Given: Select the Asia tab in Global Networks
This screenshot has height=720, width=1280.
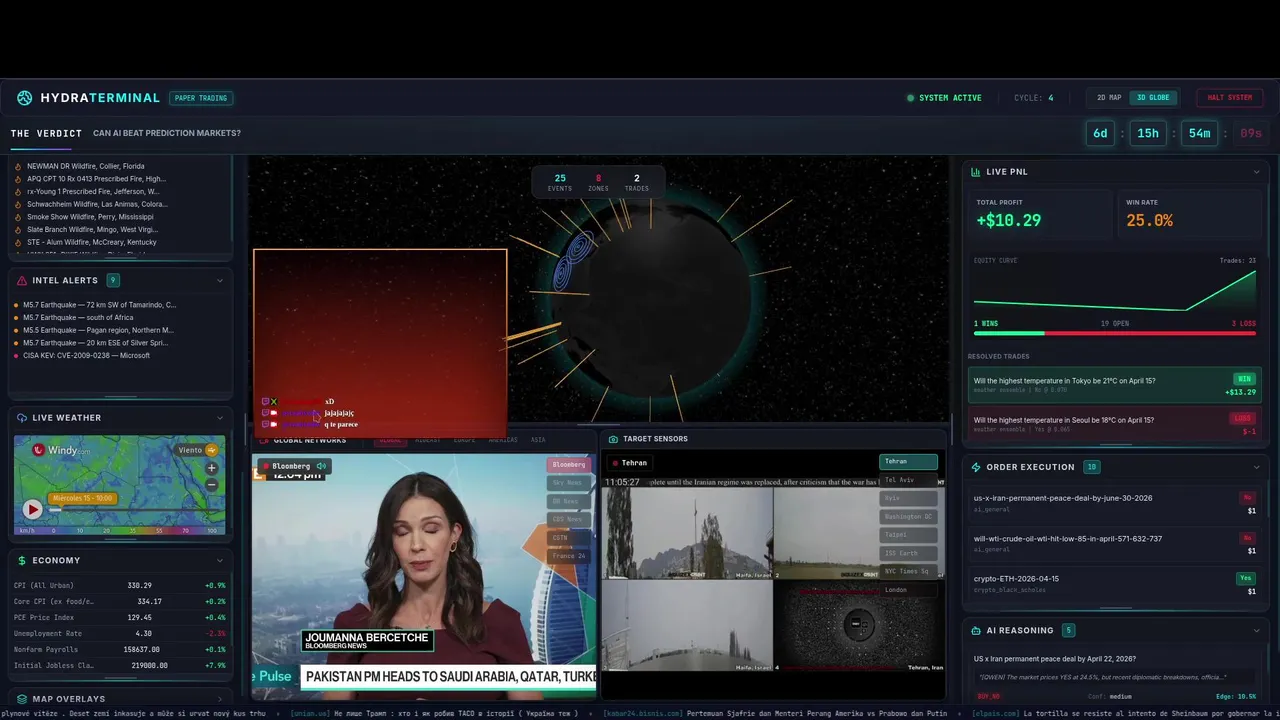Looking at the screenshot, I should click(538, 440).
